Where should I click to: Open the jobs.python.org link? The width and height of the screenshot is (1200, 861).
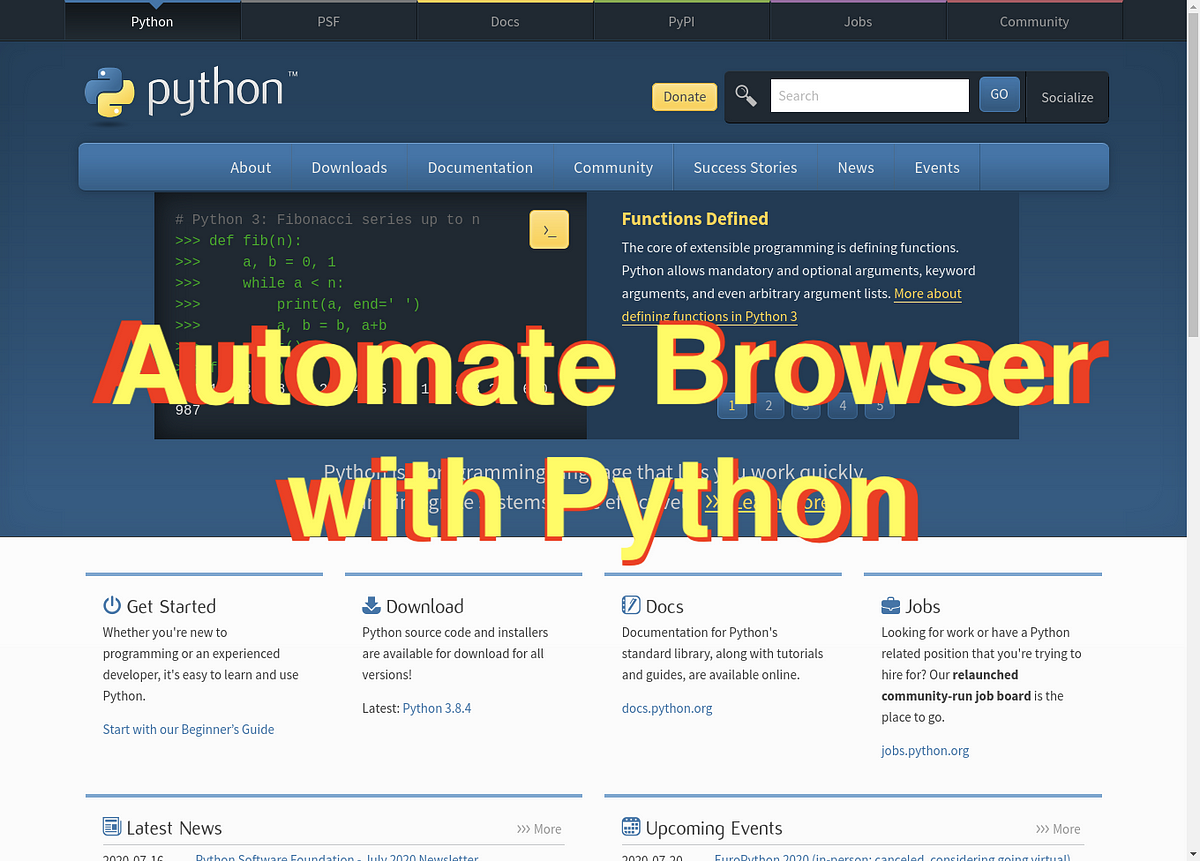[x=925, y=750]
